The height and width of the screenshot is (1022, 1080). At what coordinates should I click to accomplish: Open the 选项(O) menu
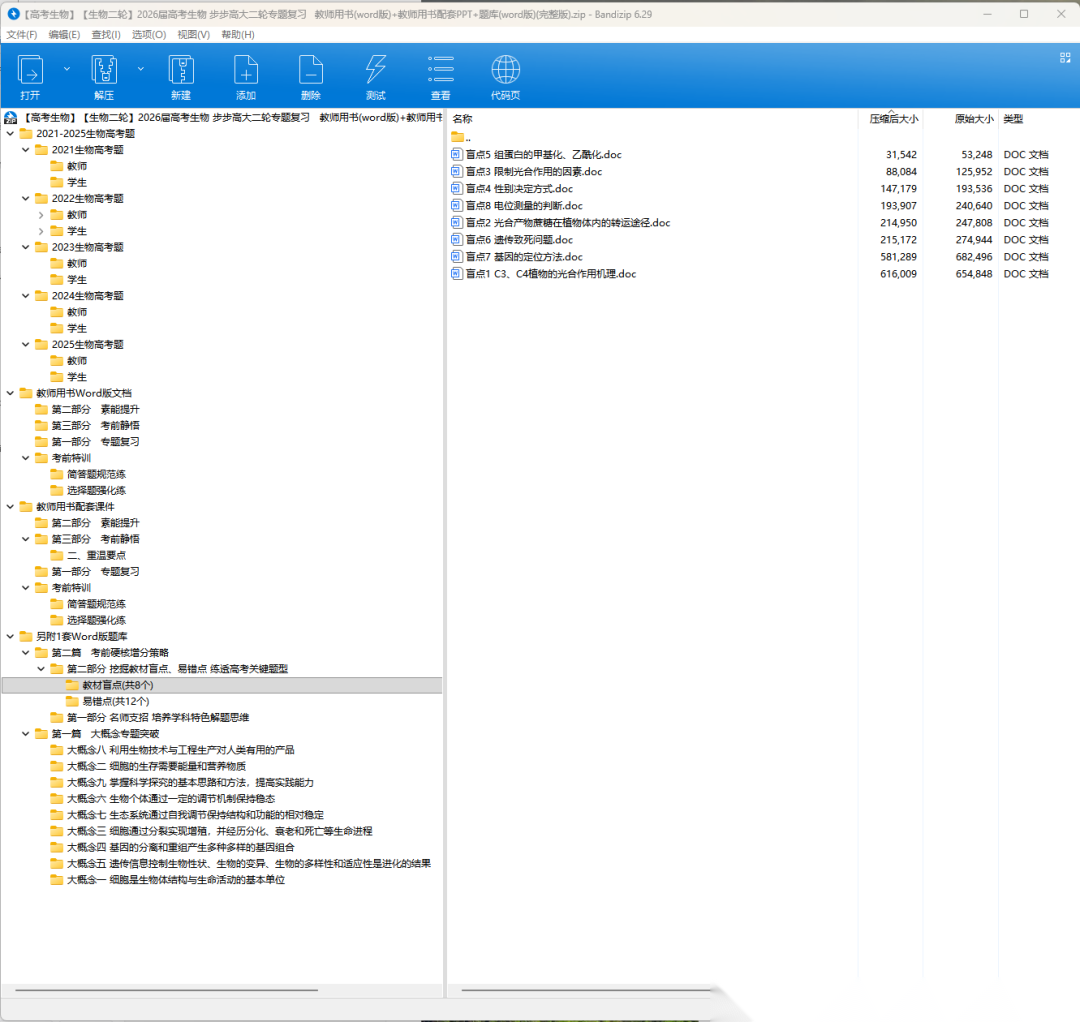tap(149, 35)
